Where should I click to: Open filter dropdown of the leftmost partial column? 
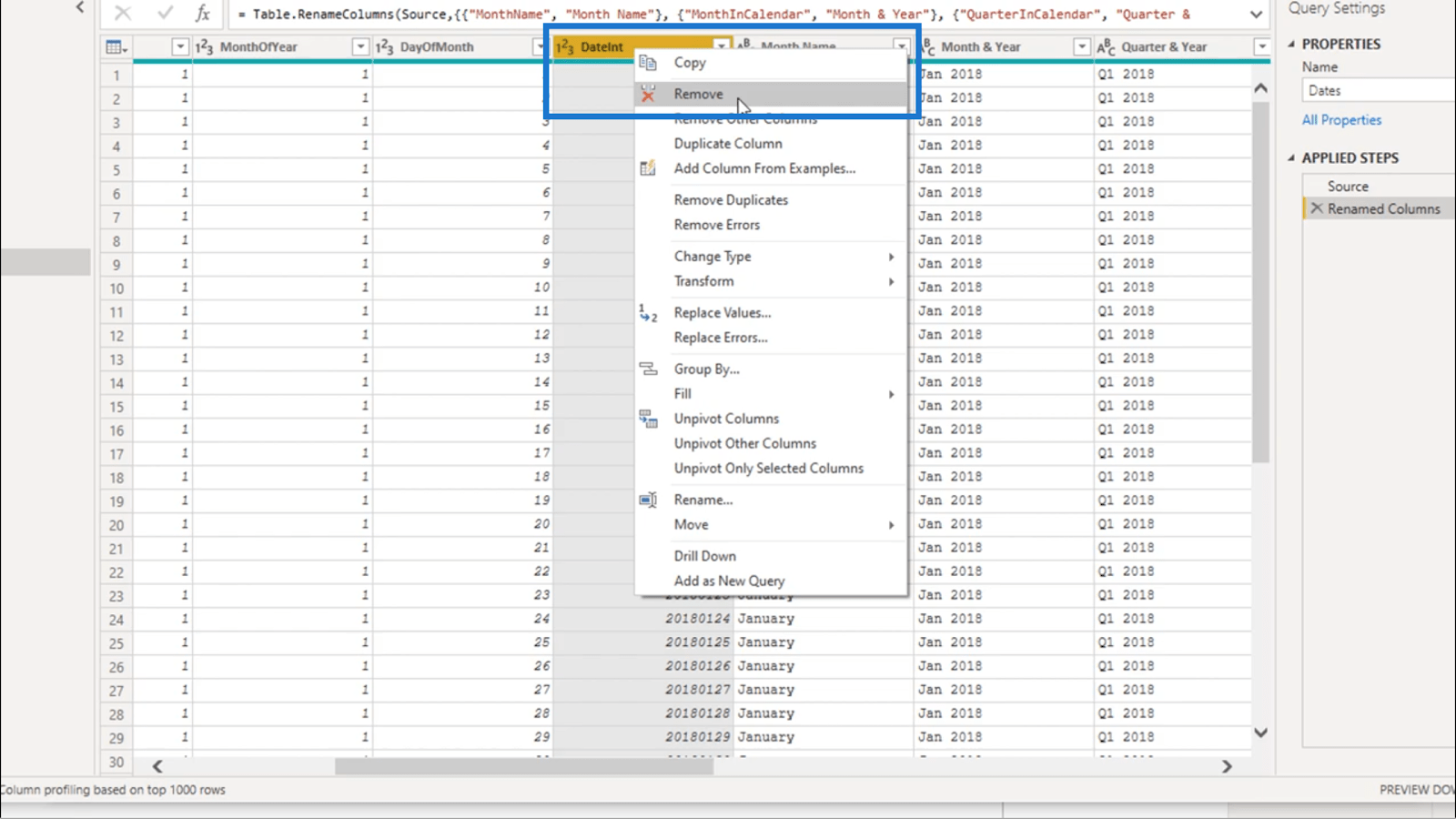pos(179,46)
